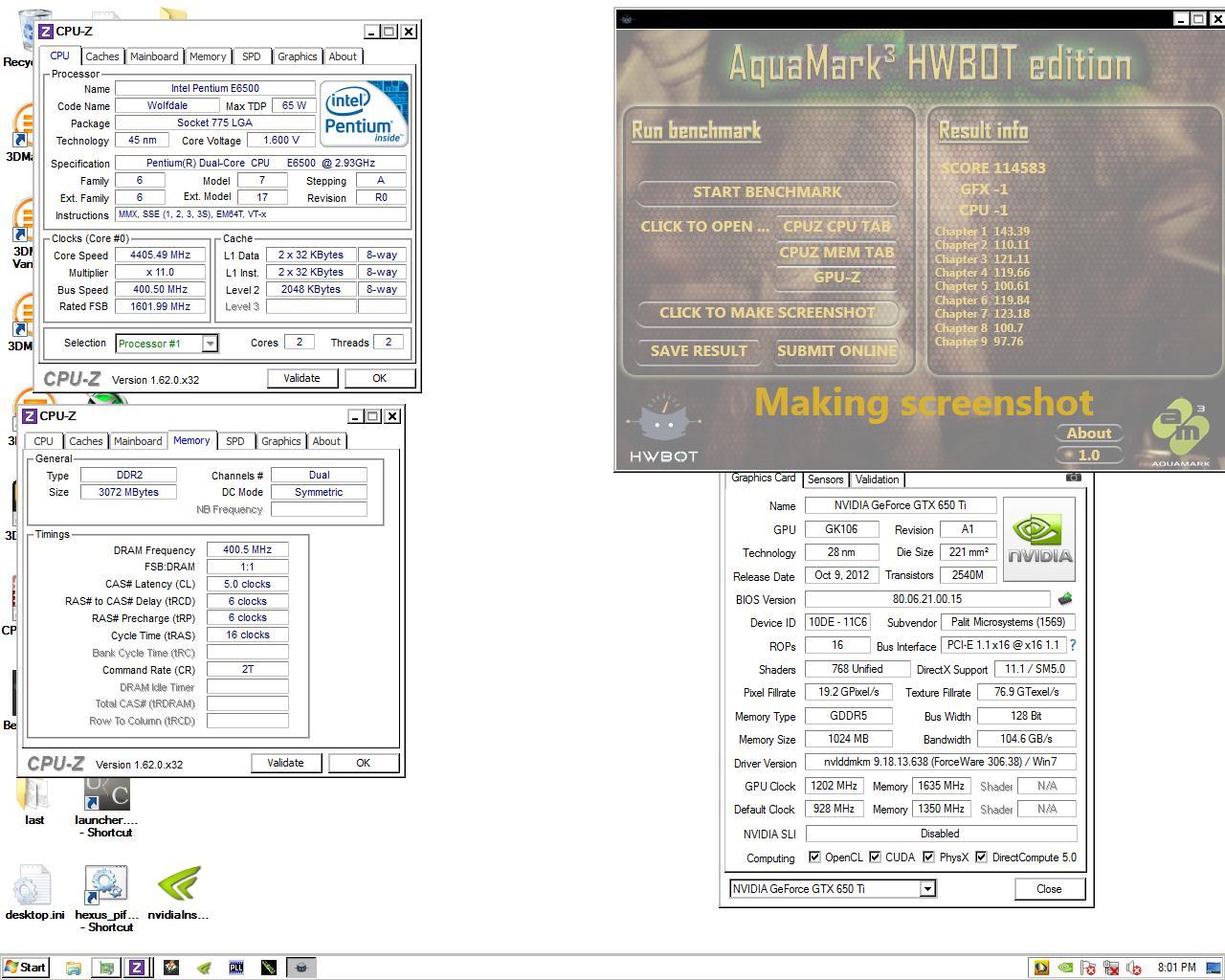Toggle the PhysX checkbox
The image size is (1225, 980).
pyautogui.click(x=928, y=857)
